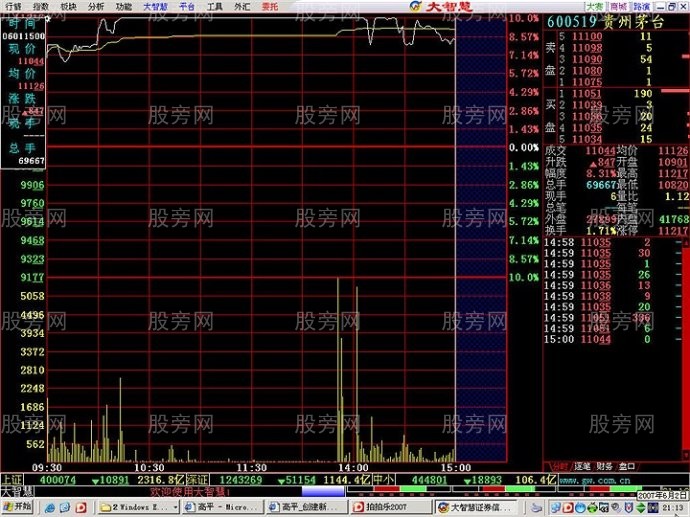Switch to the 分时 tab
This screenshot has height=517, width=690.
561,466
